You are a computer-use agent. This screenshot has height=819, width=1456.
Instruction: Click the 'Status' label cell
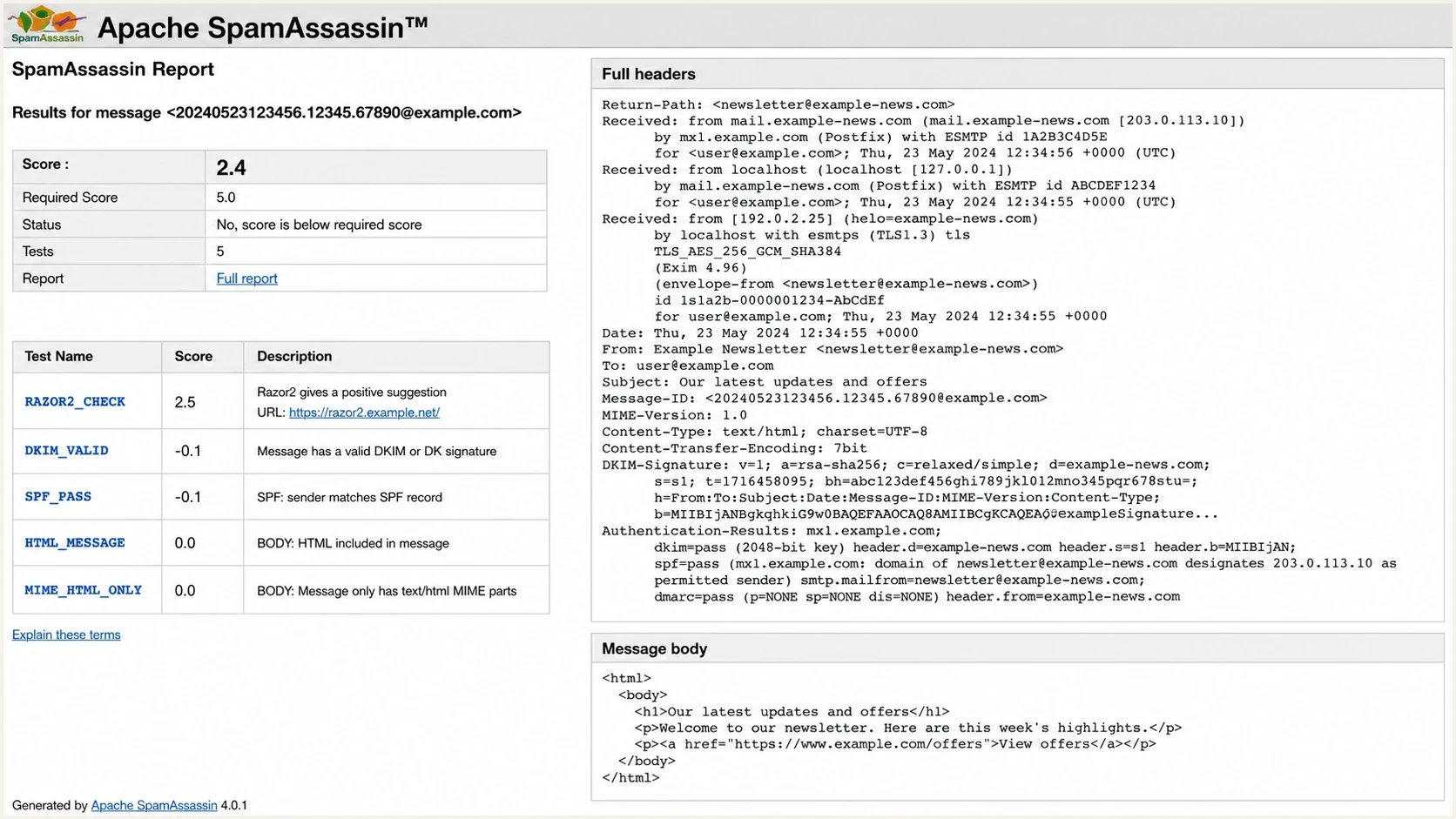[x=109, y=225]
